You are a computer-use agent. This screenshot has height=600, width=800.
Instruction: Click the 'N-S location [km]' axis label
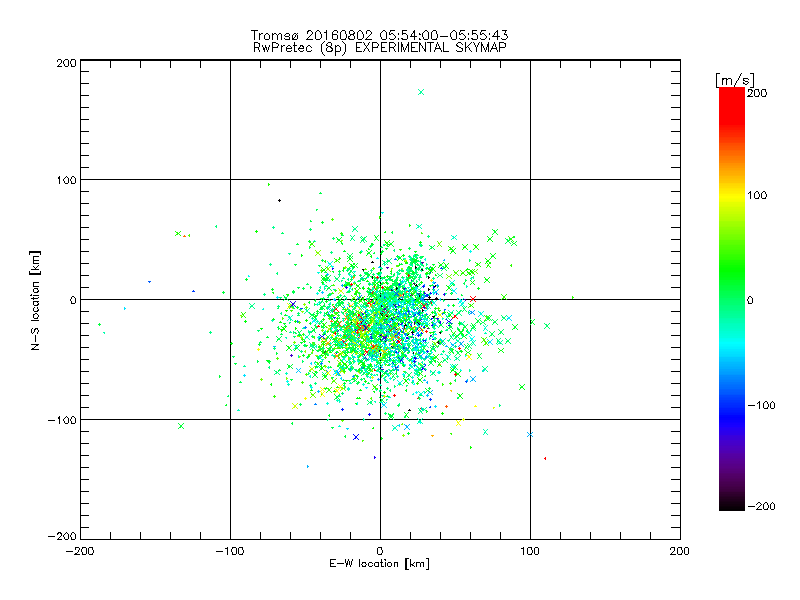(35, 300)
